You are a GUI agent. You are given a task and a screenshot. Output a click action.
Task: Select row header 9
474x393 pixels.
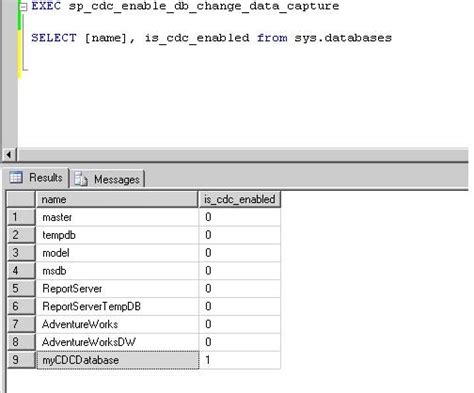point(21,360)
